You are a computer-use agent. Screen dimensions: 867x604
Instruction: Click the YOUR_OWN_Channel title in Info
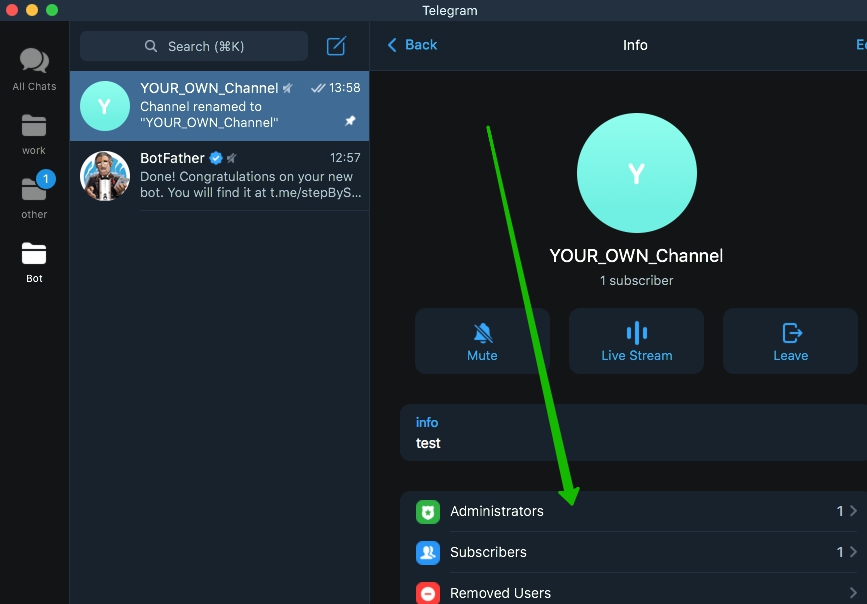pos(636,256)
